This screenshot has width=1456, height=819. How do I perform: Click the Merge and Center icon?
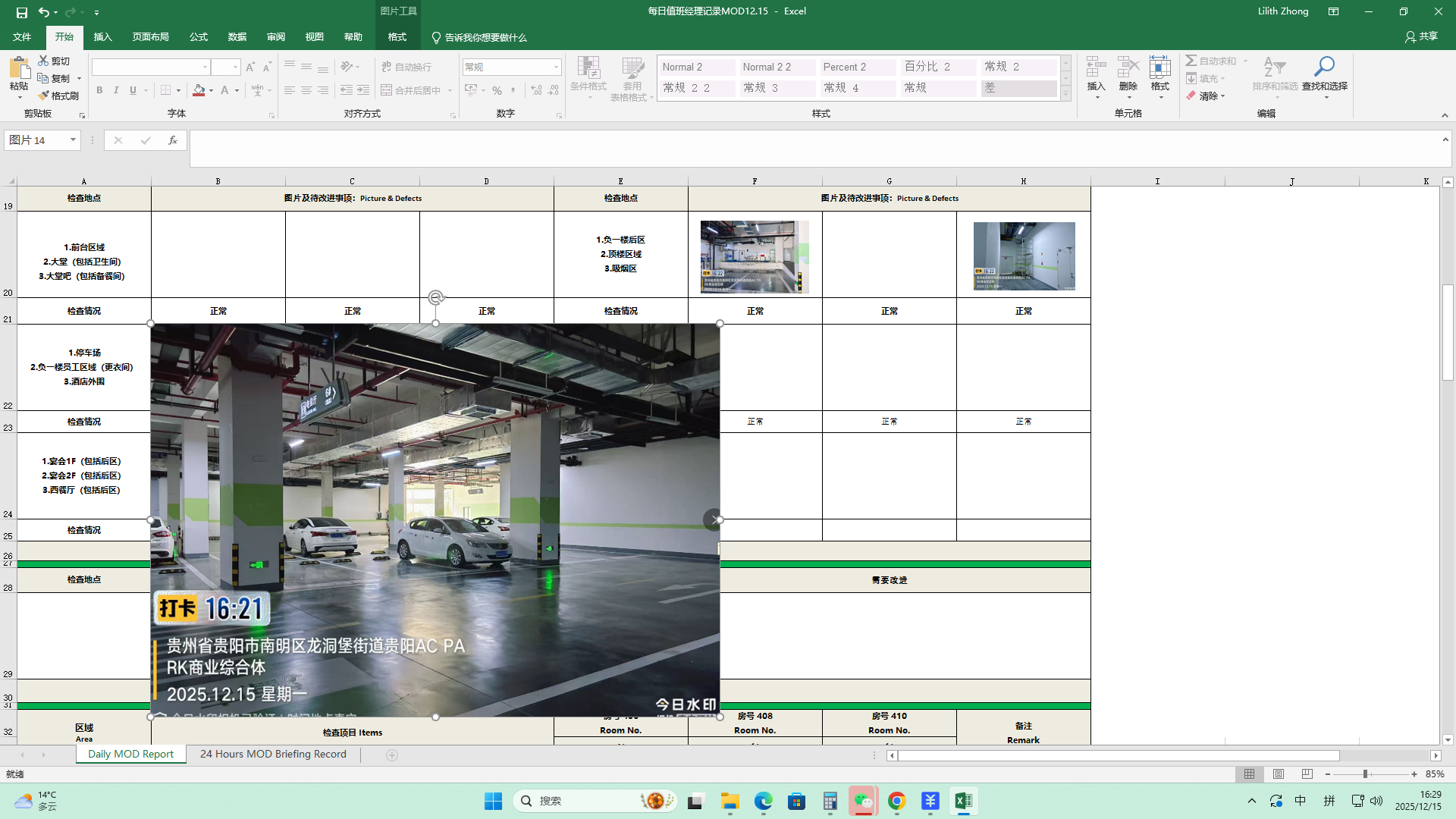click(x=387, y=90)
